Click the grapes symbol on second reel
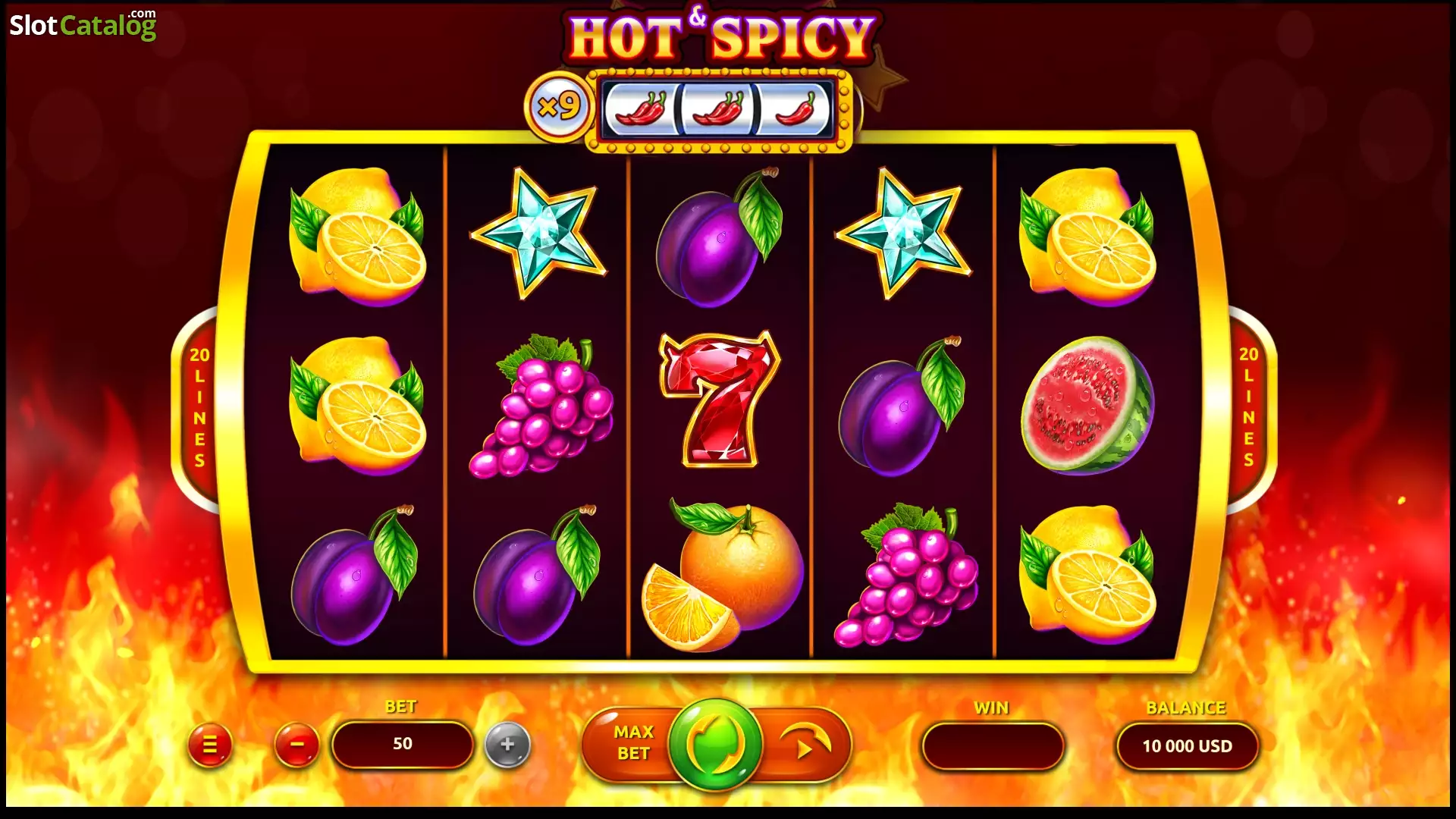The width and height of the screenshot is (1456, 819). click(x=541, y=406)
